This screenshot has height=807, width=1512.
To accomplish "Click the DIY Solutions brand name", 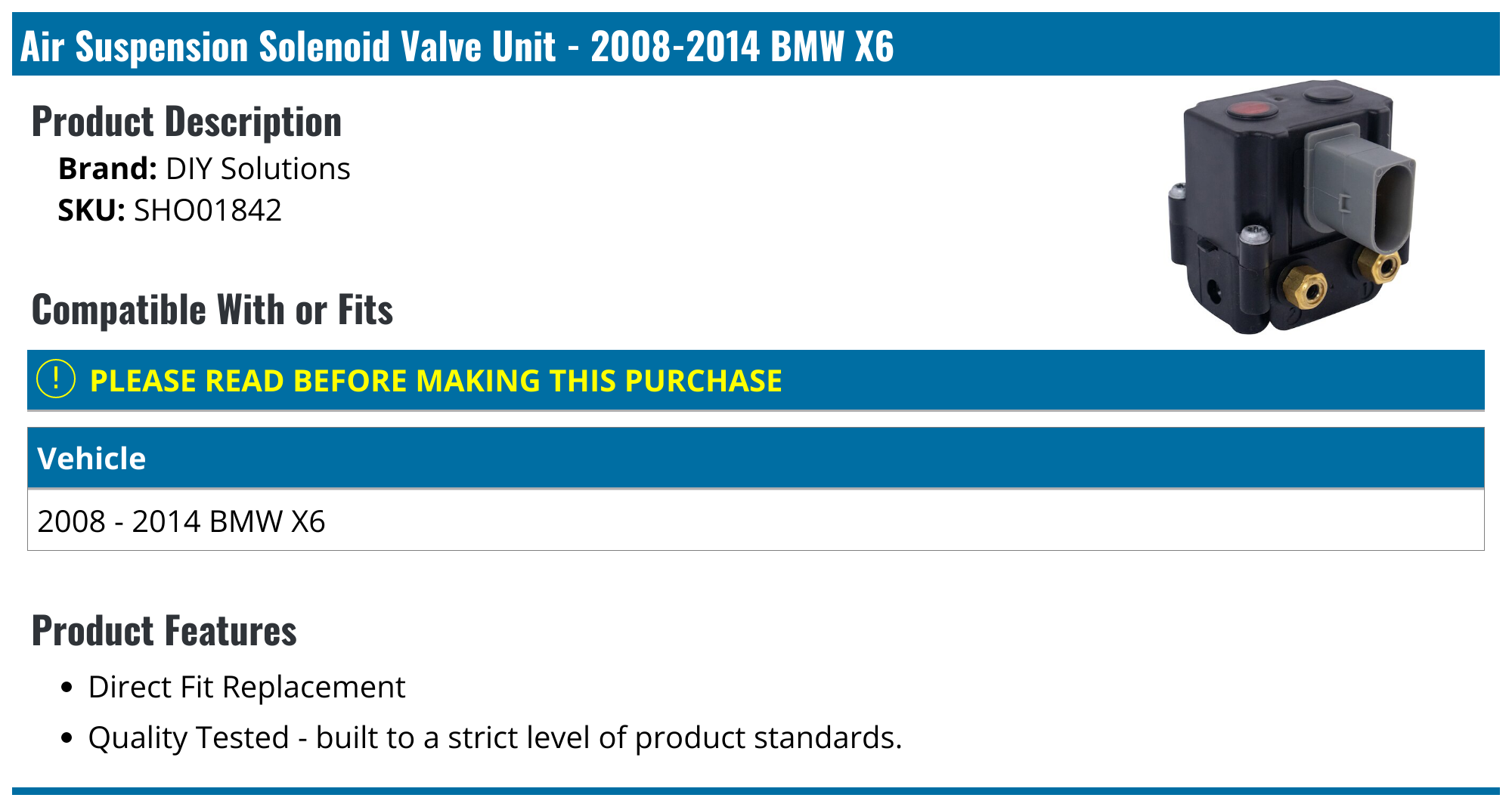I will (258, 169).
